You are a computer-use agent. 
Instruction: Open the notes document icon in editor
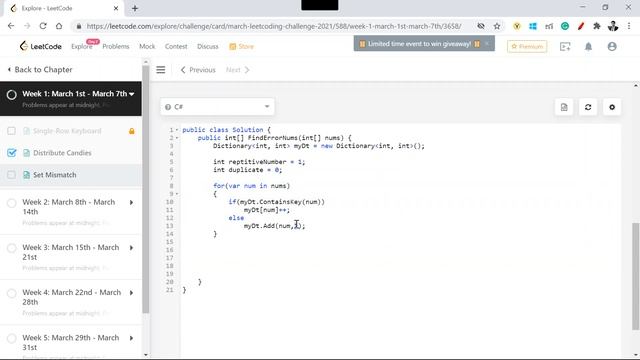(564, 107)
